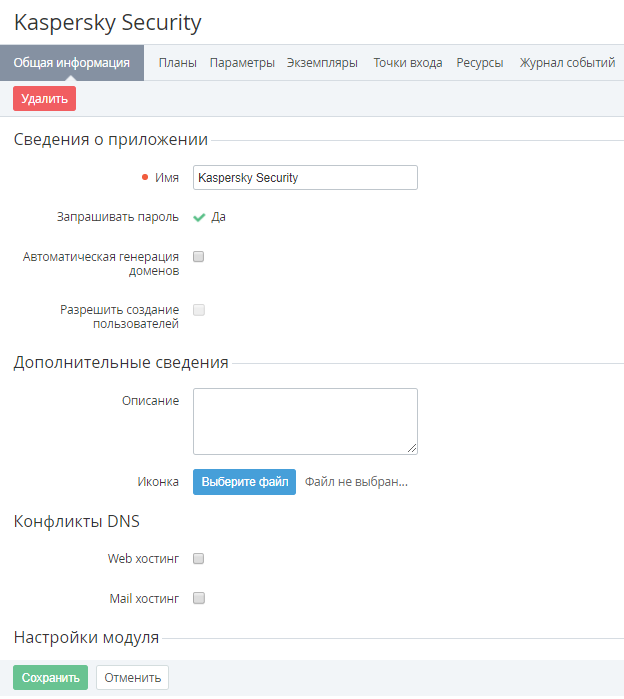Click the resize handle of the Описание textarea

coord(412,449)
